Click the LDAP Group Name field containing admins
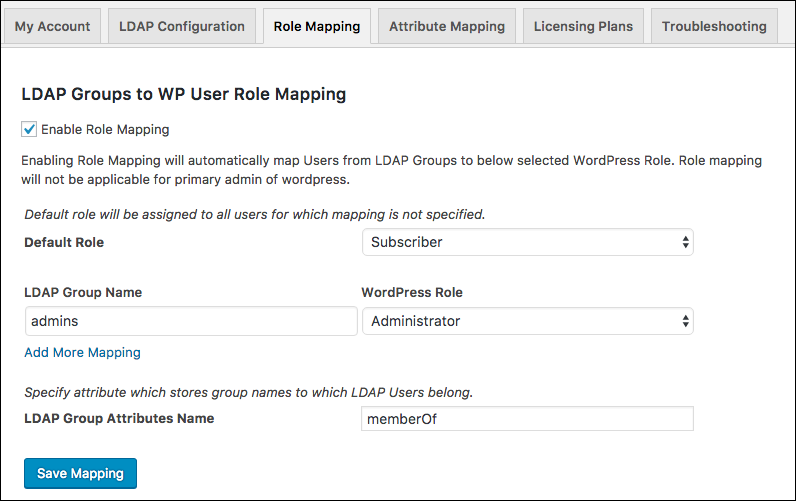 190,321
